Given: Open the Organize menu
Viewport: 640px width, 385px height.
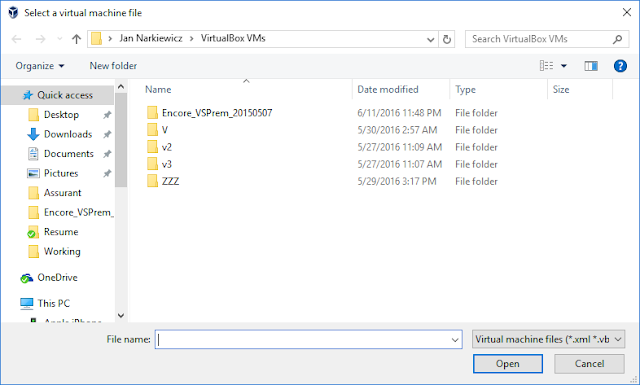Looking at the screenshot, I should [x=40, y=66].
